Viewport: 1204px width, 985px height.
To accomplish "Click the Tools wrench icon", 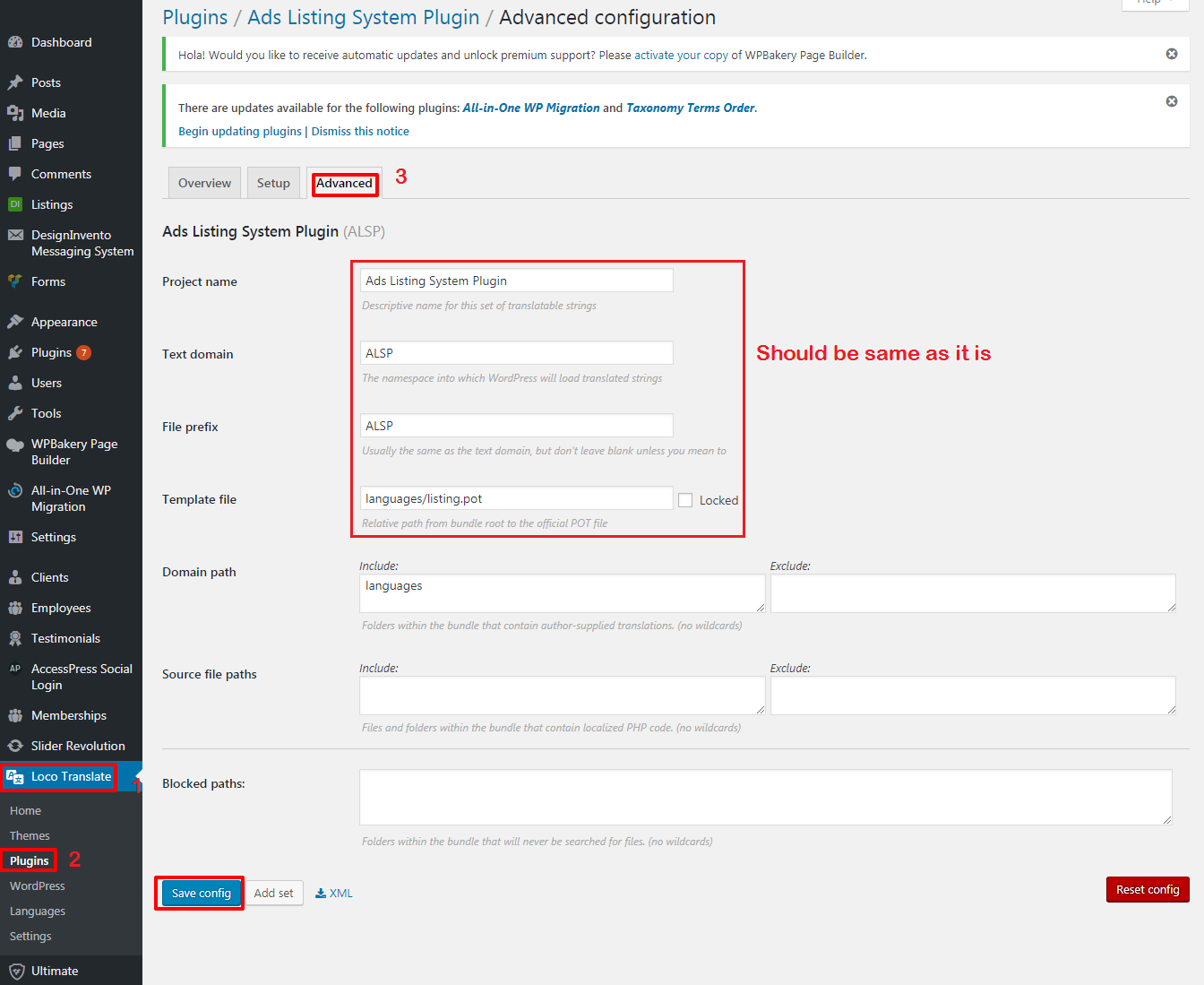I will tap(15, 413).
